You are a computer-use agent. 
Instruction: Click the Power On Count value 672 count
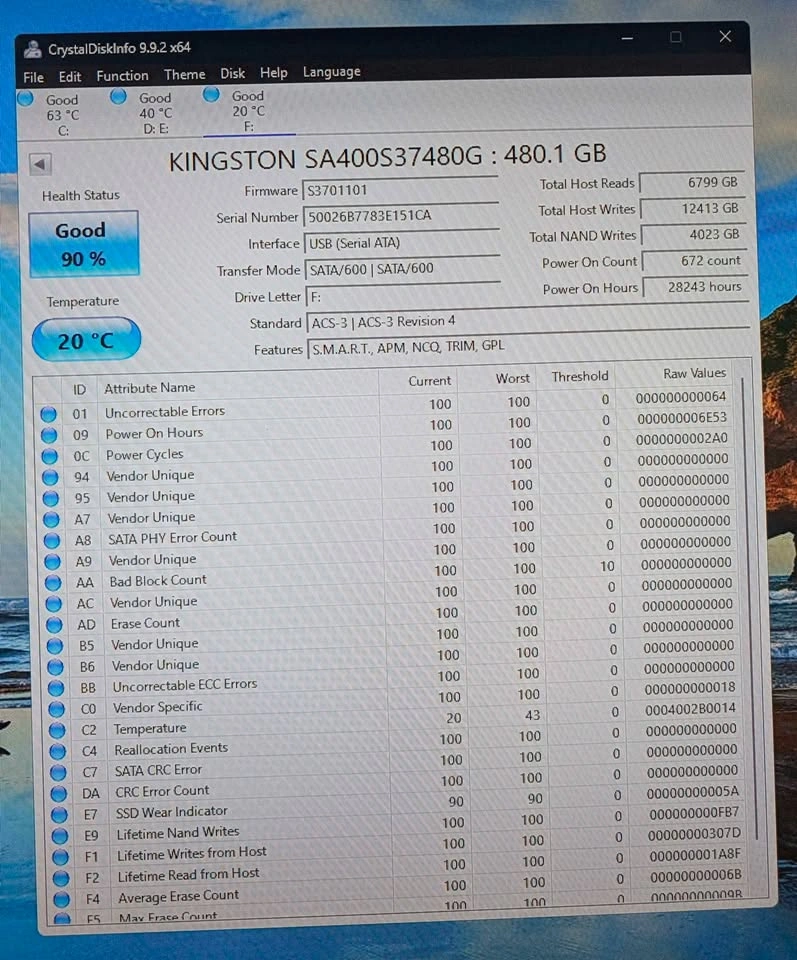coord(694,261)
